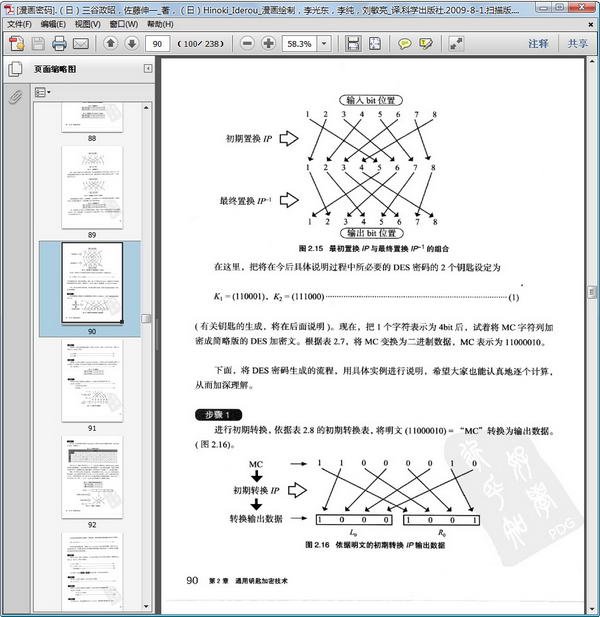Close the document with menu-bar X
The width and height of the screenshot is (600, 617).
[x=591, y=24]
